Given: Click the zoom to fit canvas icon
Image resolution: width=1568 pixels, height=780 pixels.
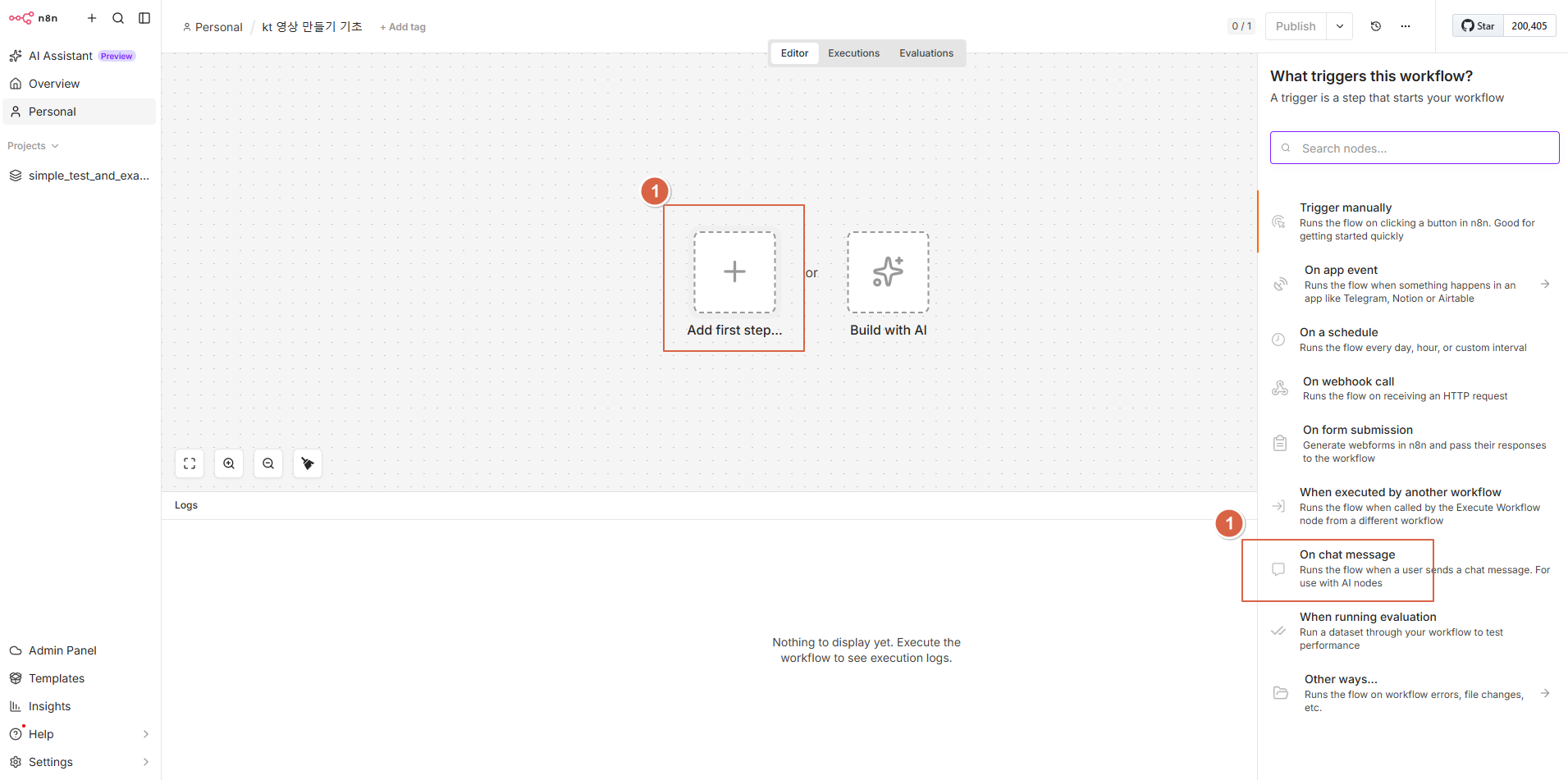Looking at the screenshot, I should (x=190, y=463).
